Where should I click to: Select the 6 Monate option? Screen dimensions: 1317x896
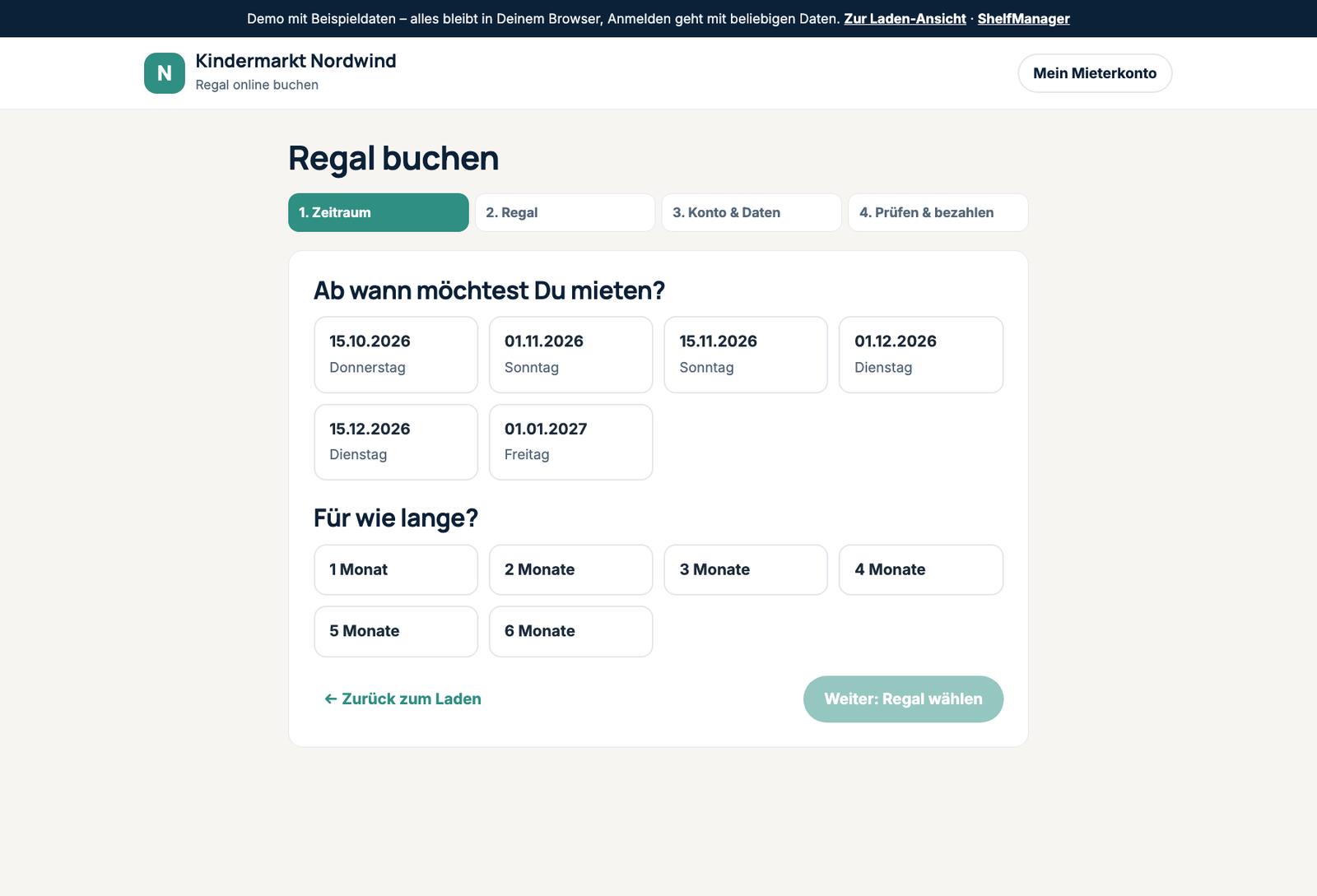(x=571, y=631)
